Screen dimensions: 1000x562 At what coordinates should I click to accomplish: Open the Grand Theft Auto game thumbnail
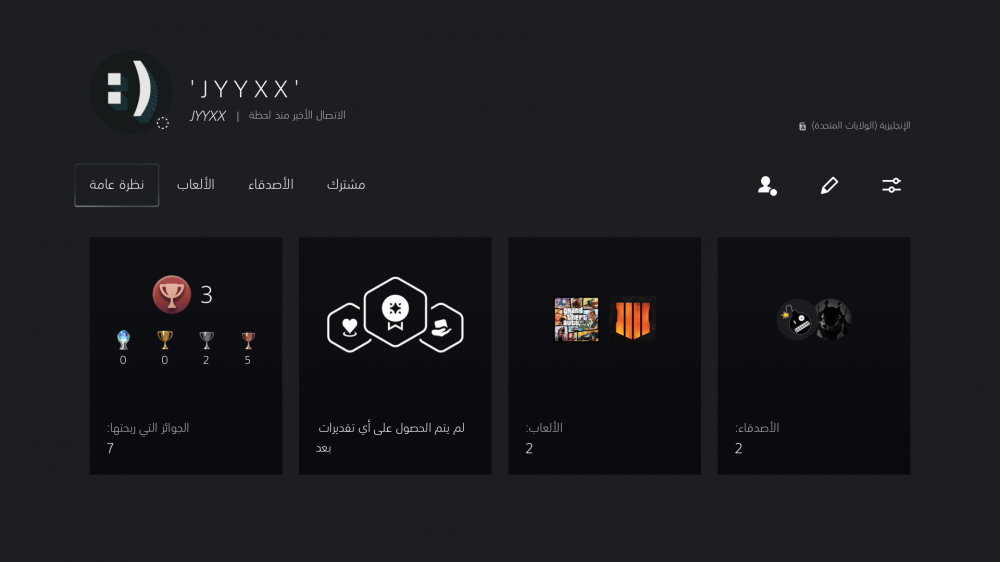click(x=577, y=320)
